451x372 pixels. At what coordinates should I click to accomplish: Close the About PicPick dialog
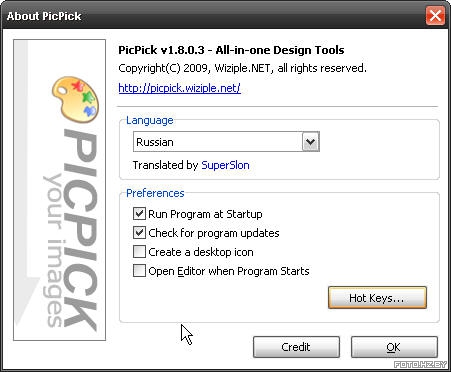[435, 16]
